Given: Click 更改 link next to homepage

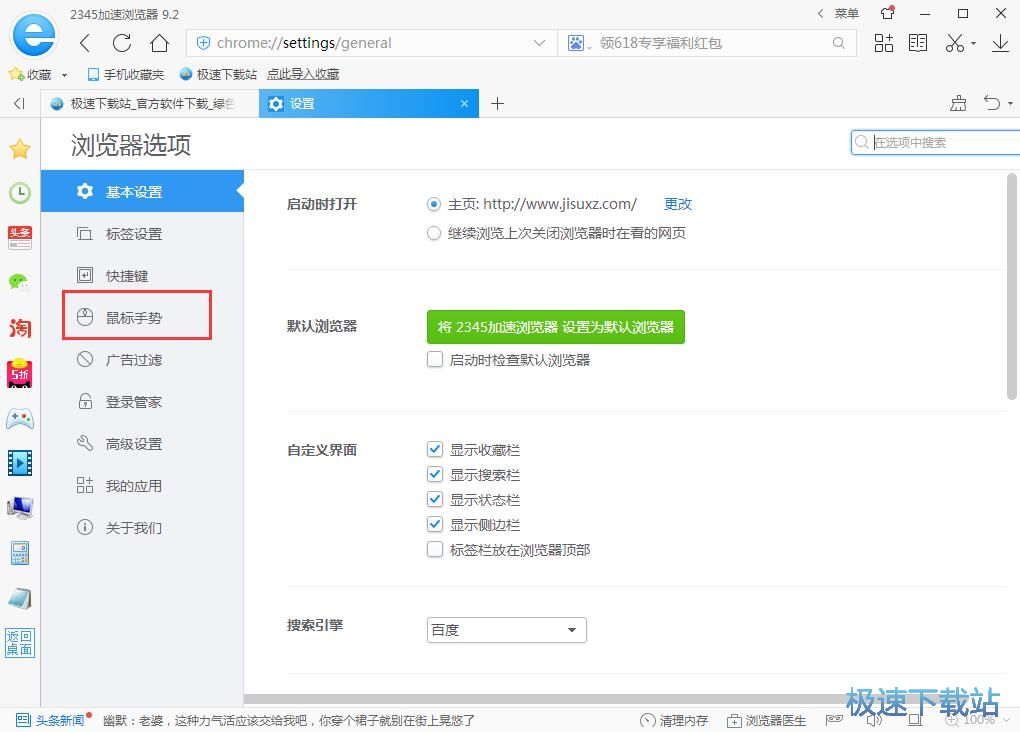Looking at the screenshot, I should [x=678, y=204].
